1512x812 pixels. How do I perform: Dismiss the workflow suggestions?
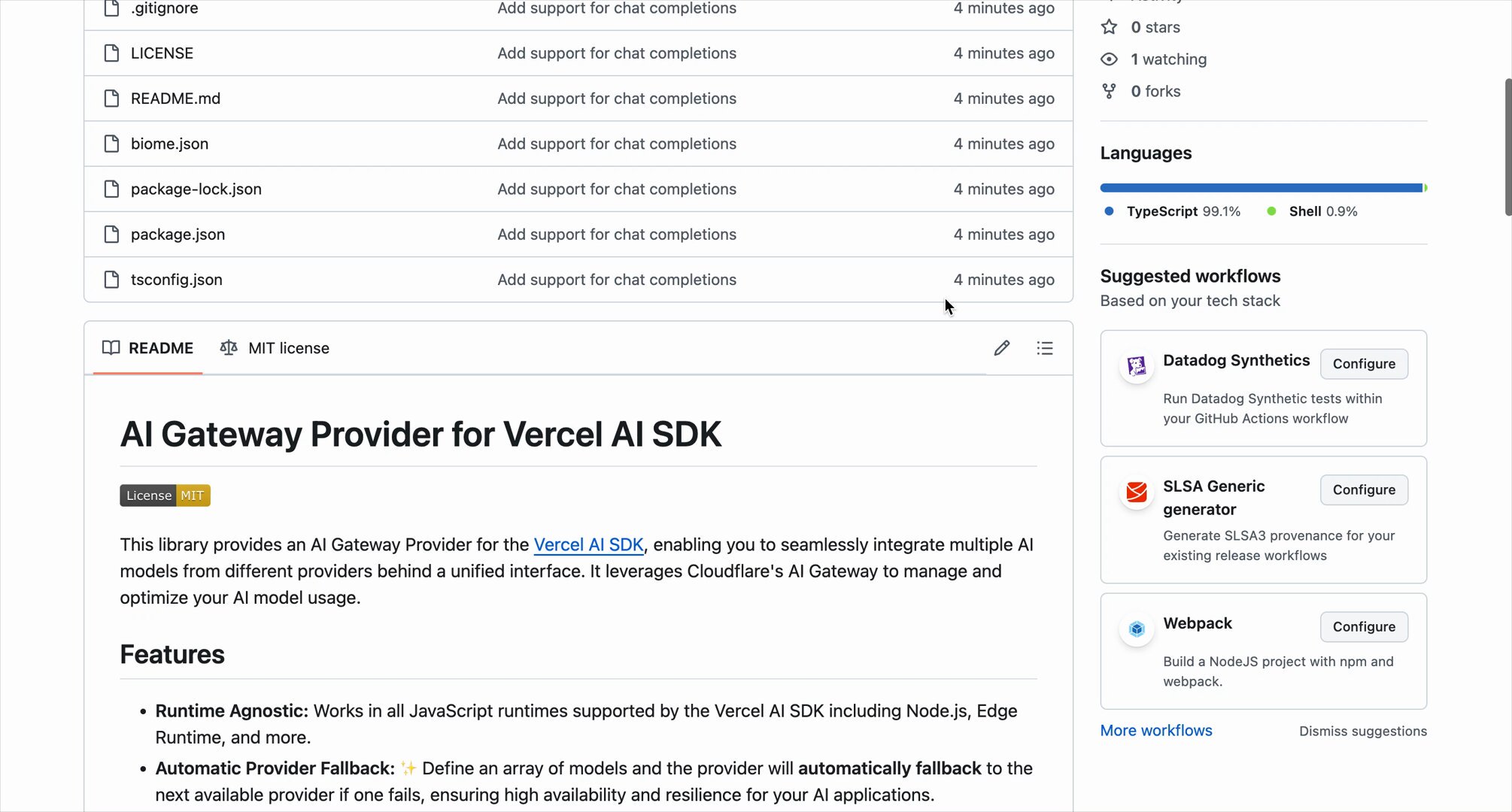pyautogui.click(x=1362, y=732)
